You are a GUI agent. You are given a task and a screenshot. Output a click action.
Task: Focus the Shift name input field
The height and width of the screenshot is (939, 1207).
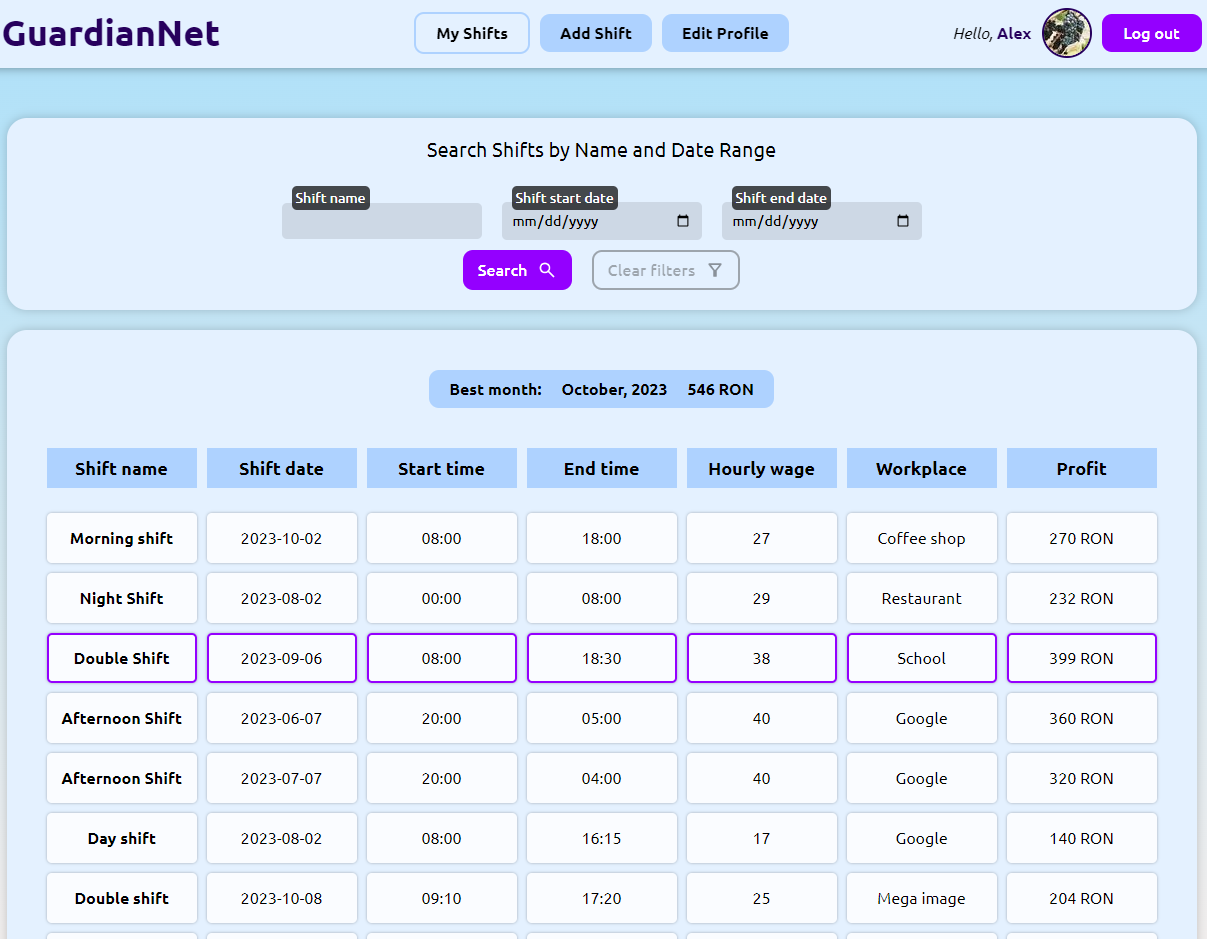pyautogui.click(x=381, y=222)
